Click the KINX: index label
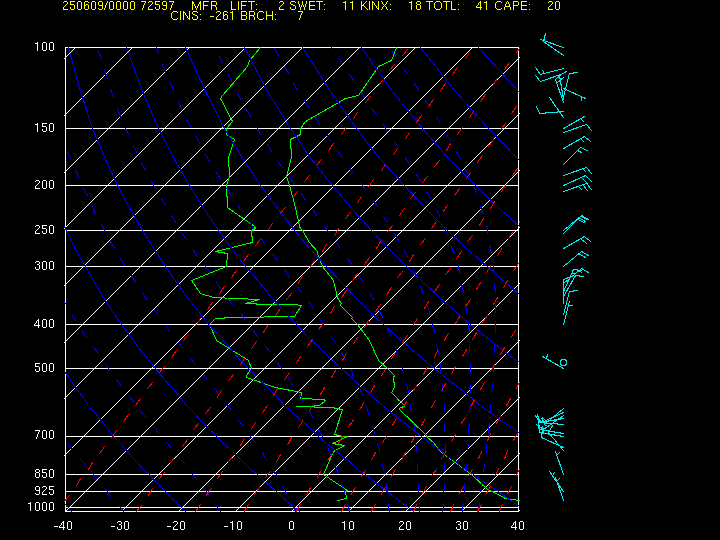Viewport: 720px width, 540px height. point(376,6)
